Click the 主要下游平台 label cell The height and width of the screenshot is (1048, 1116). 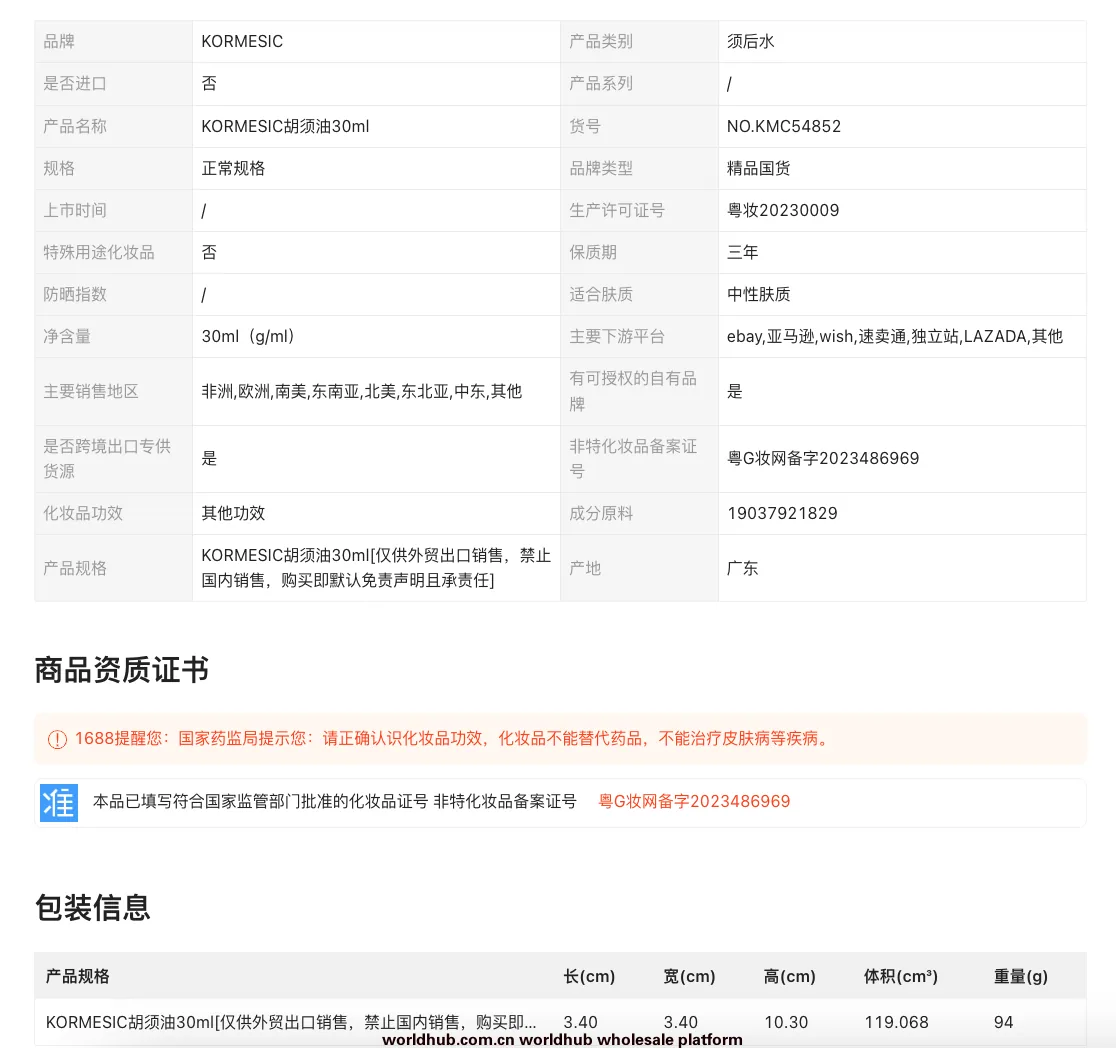tap(639, 336)
